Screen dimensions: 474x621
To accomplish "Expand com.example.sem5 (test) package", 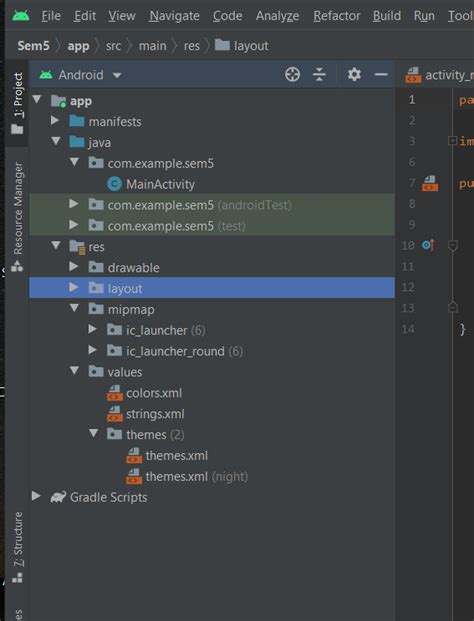I will pos(74,225).
